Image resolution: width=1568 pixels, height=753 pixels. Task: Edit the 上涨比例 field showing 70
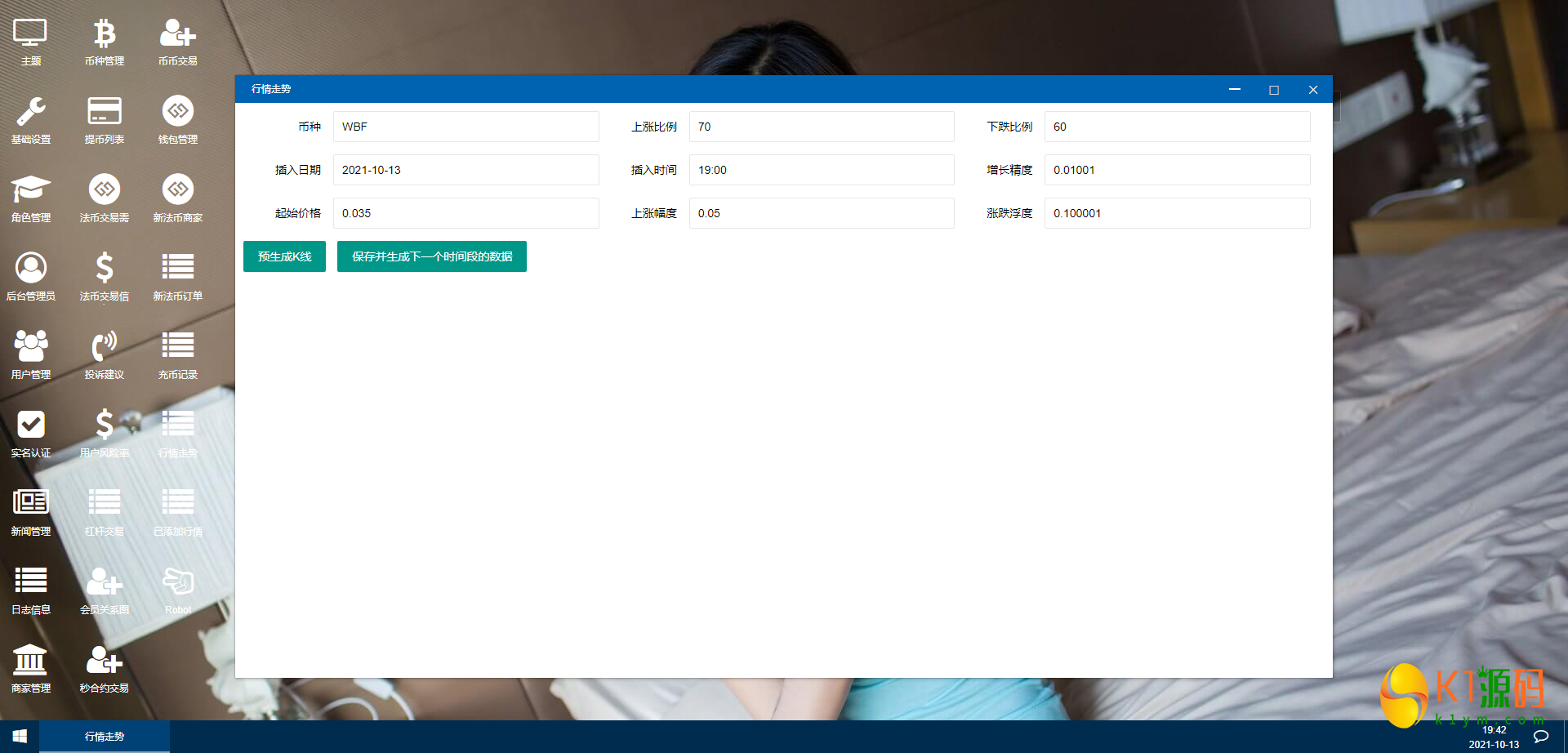822,127
